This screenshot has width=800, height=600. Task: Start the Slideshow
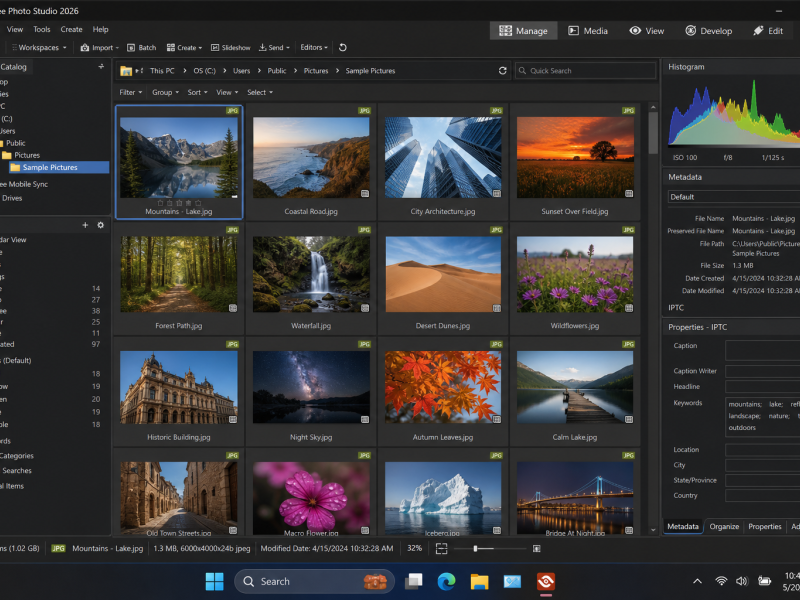(231, 47)
